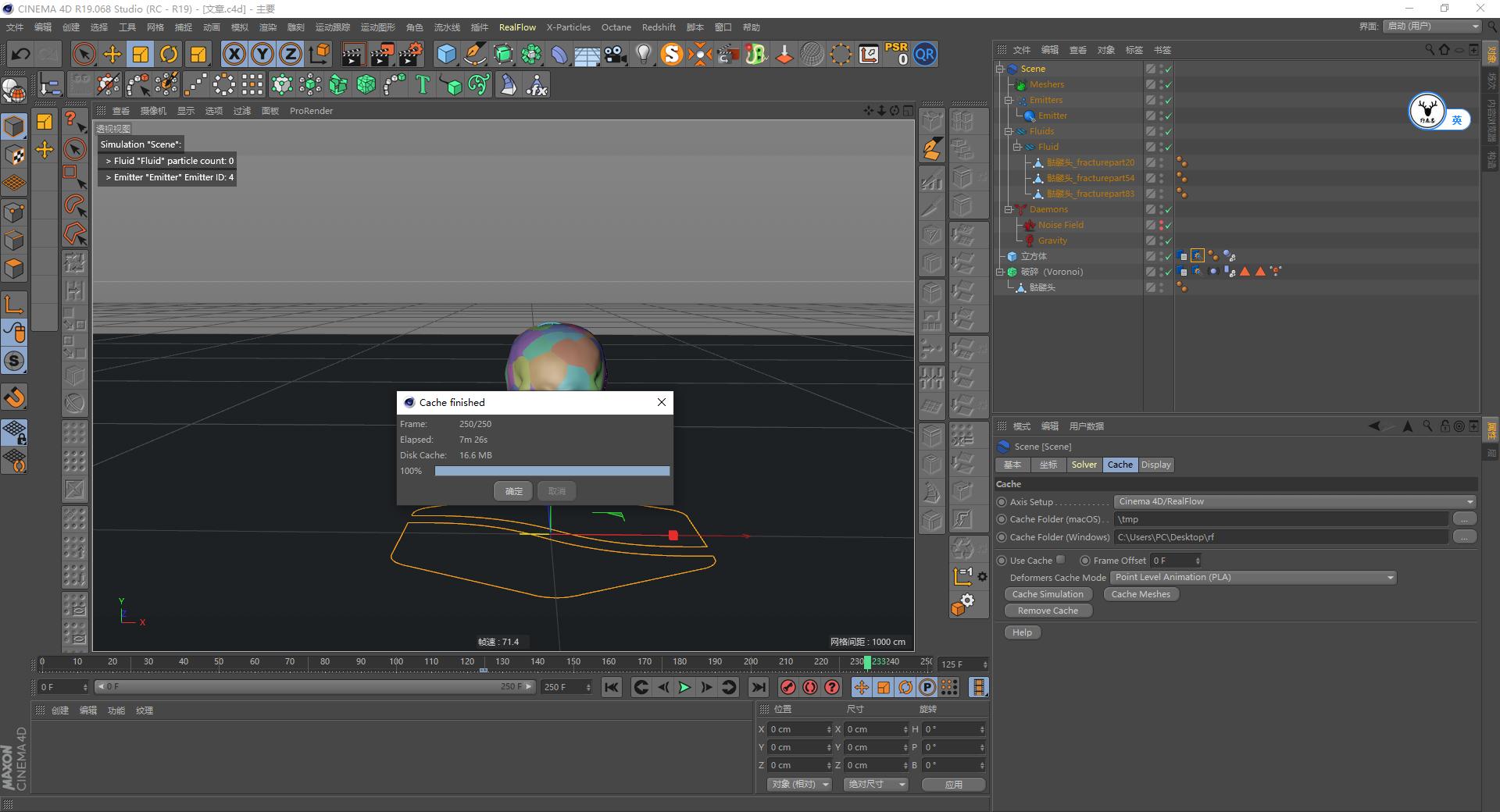Click the red visibility dot on Noise Field
This screenshot has height=812, width=1500.
click(1162, 223)
